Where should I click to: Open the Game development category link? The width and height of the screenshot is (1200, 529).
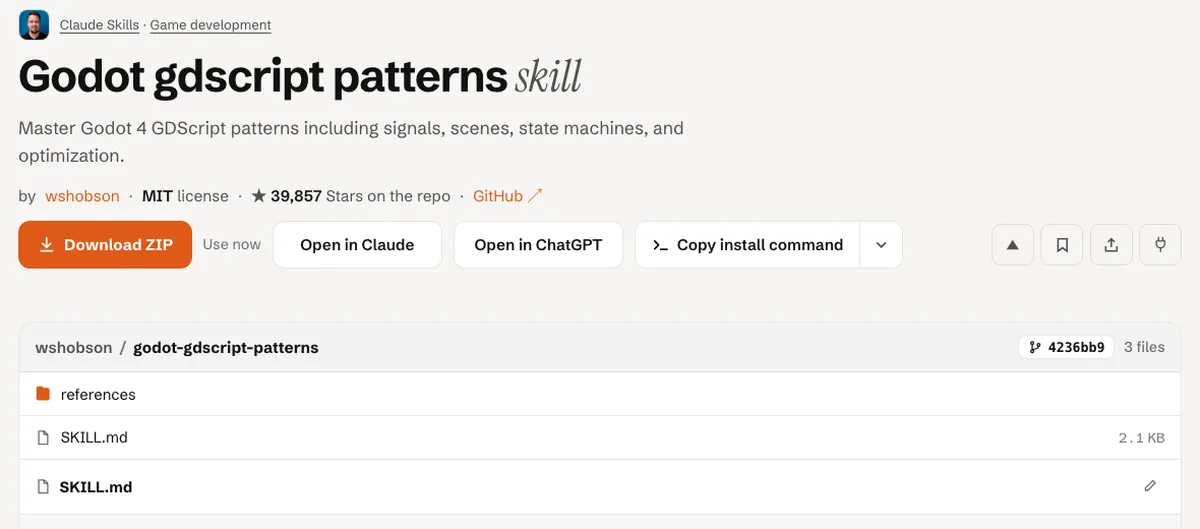click(210, 25)
